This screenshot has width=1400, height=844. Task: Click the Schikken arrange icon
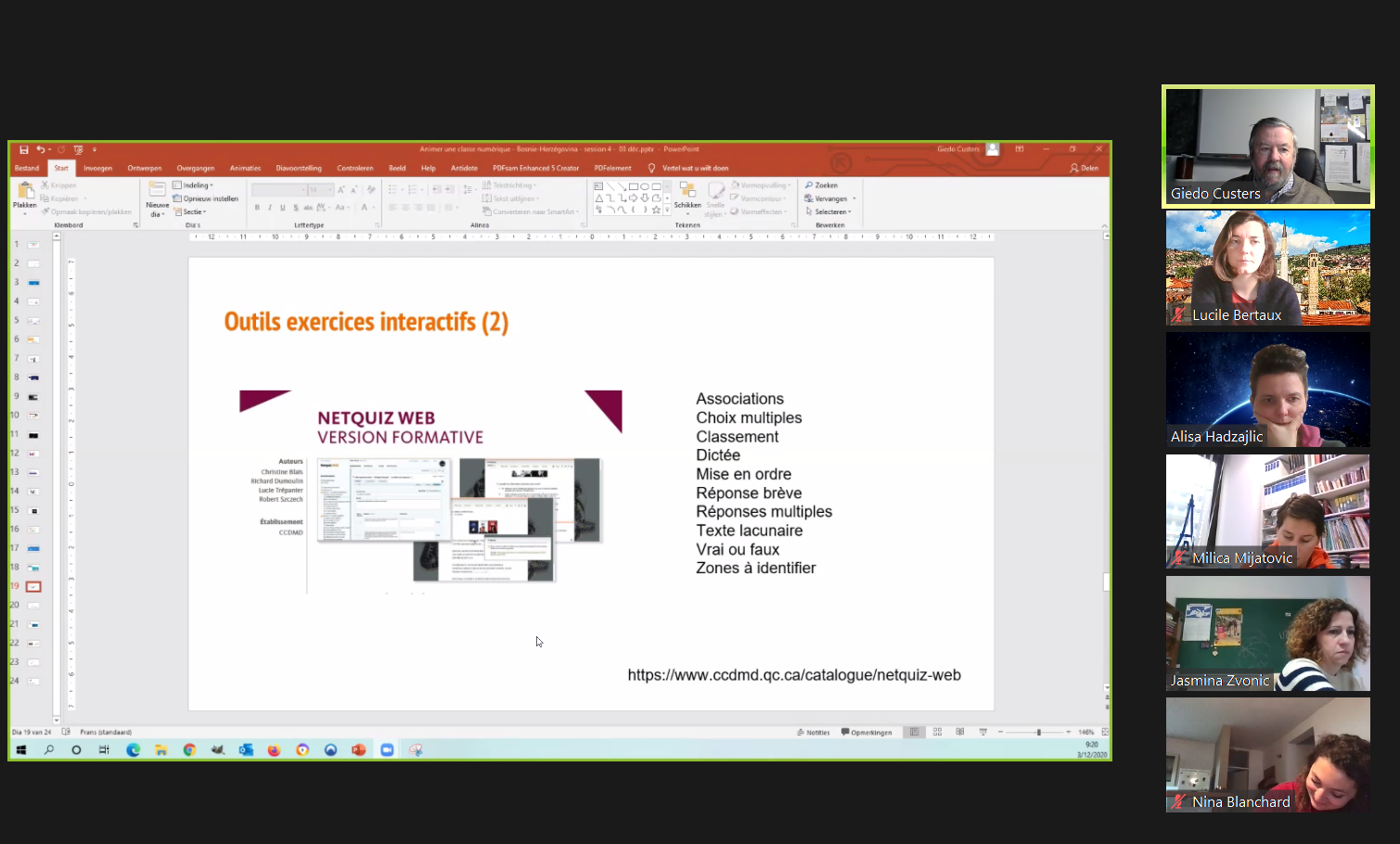click(x=687, y=193)
